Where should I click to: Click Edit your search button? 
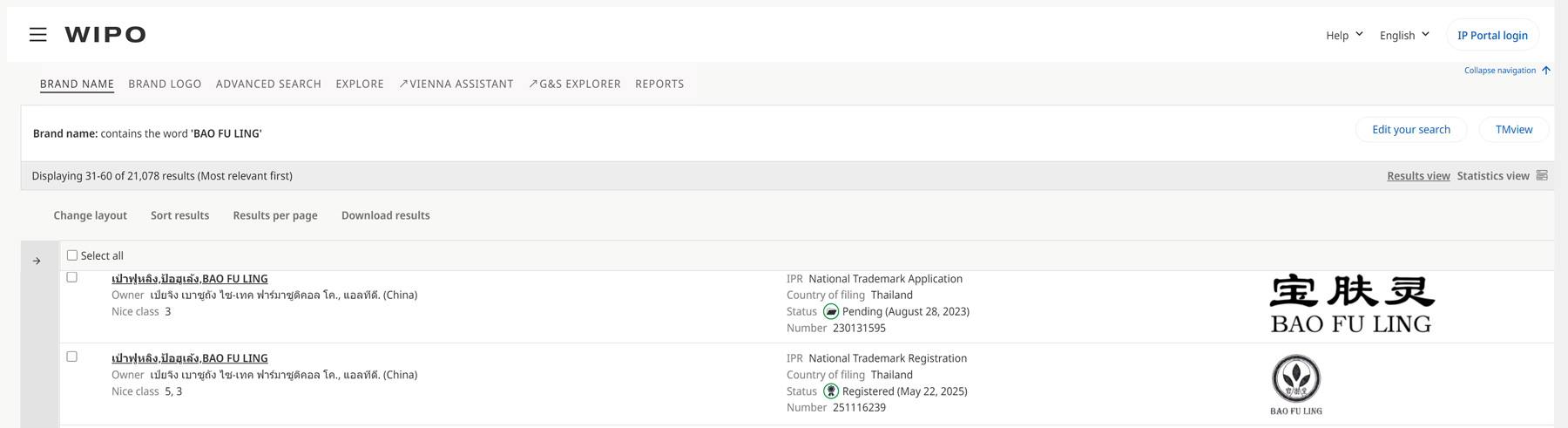1410,129
